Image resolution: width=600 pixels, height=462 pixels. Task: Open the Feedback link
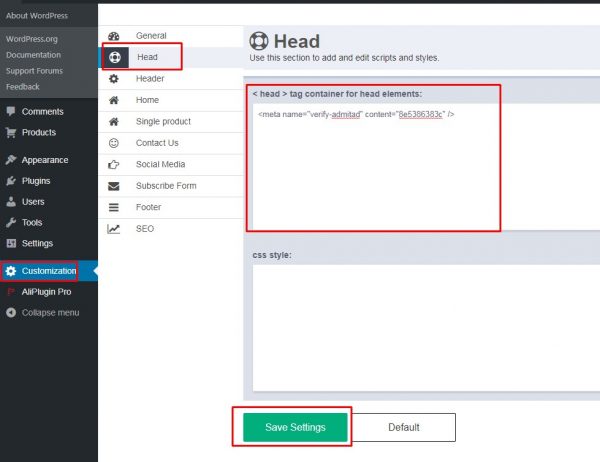pos(23,87)
